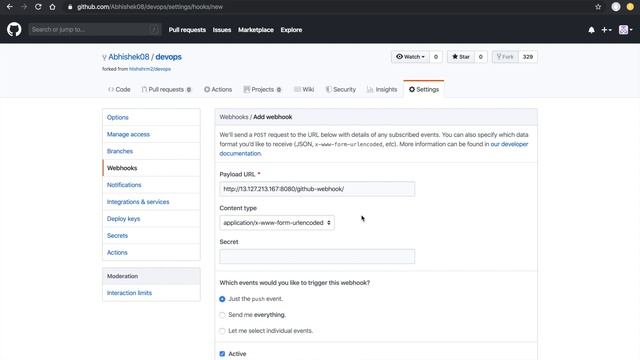Open Options in settings sidebar
This screenshot has height=360, width=640.
(x=151, y=117)
